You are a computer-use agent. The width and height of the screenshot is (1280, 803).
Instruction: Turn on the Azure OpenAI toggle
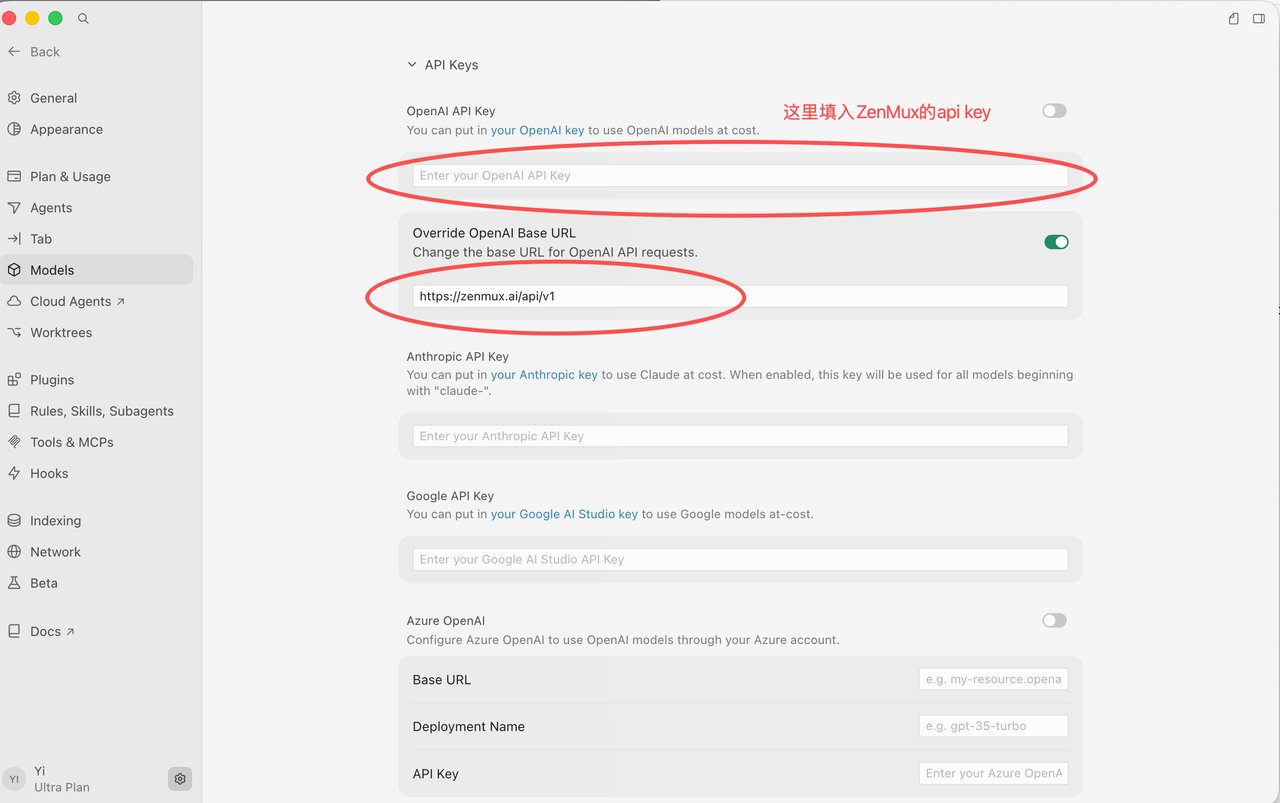[1054, 620]
